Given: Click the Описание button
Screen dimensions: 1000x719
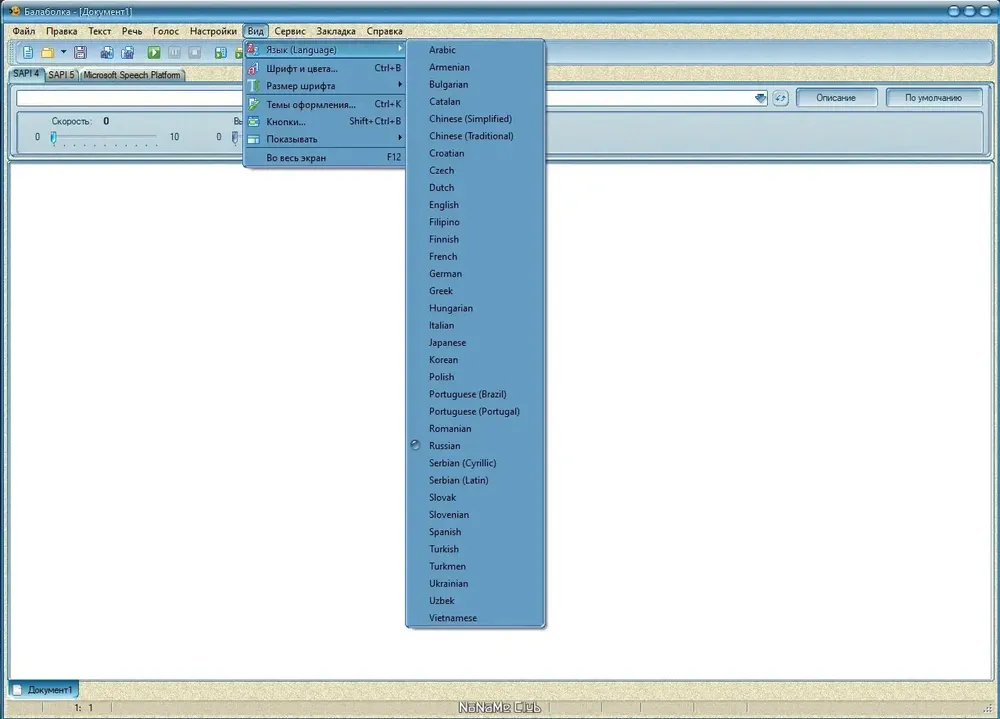Looking at the screenshot, I should pyautogui.click(x=836, y=98).
